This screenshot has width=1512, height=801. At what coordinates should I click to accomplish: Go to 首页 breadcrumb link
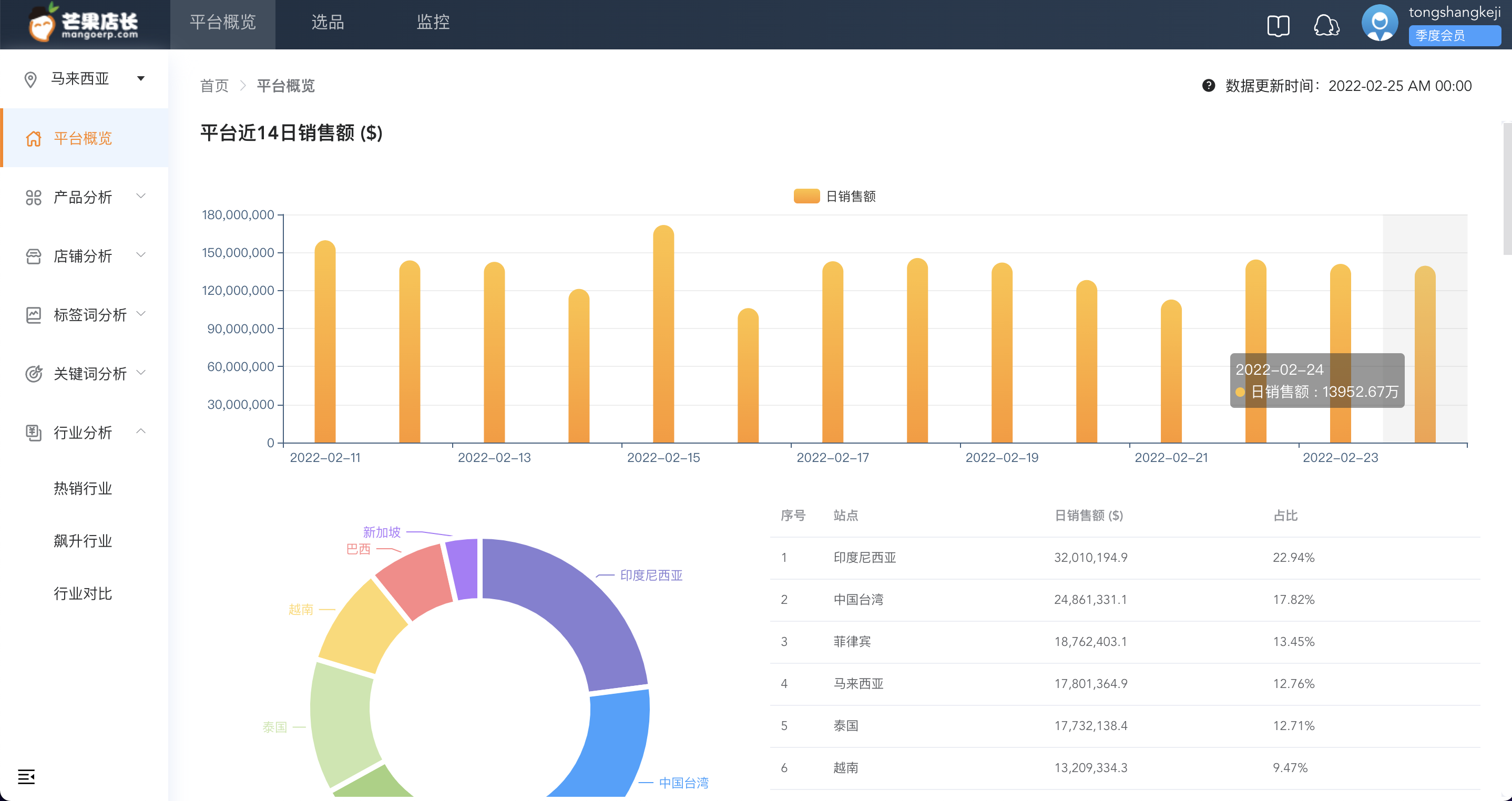(214, 86)
